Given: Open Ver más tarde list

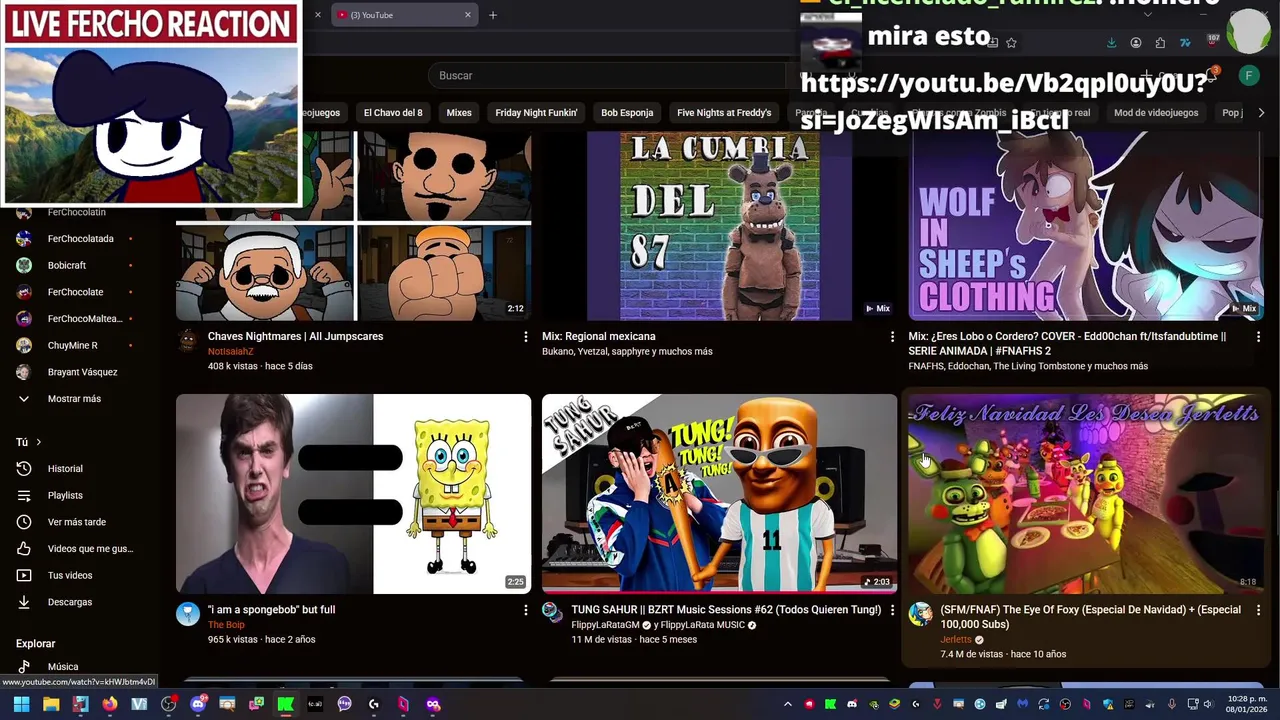Looking at the screenshot, I should [76, 522].
